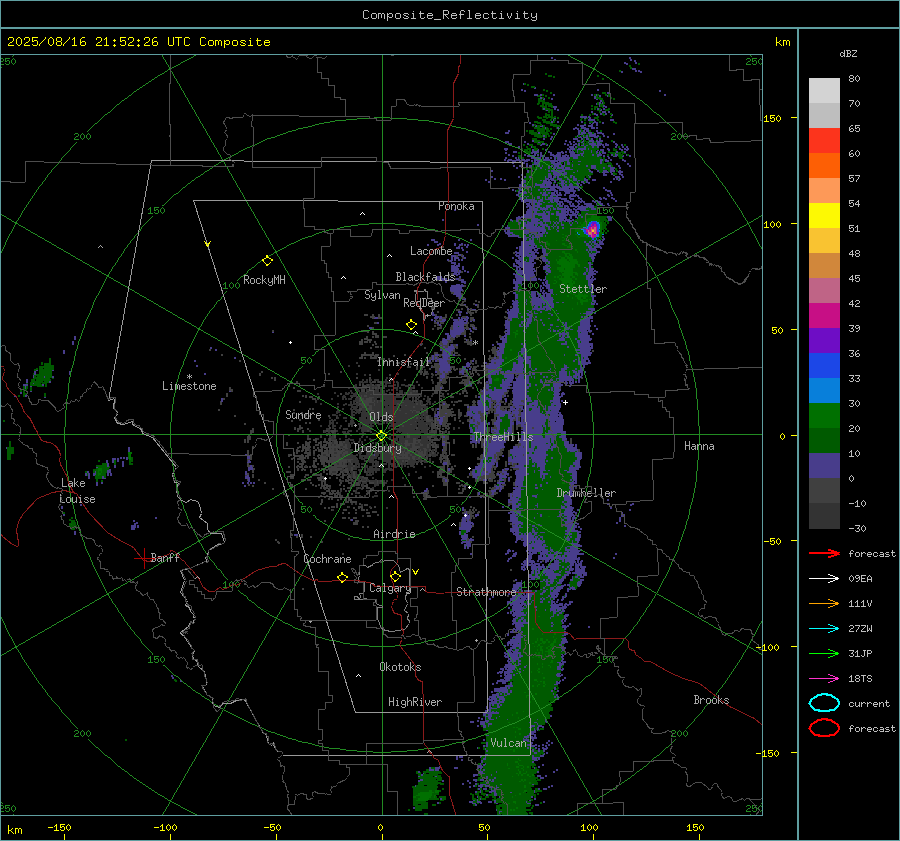
Task: Select the Sundre town label
Action: coord(303,414)
